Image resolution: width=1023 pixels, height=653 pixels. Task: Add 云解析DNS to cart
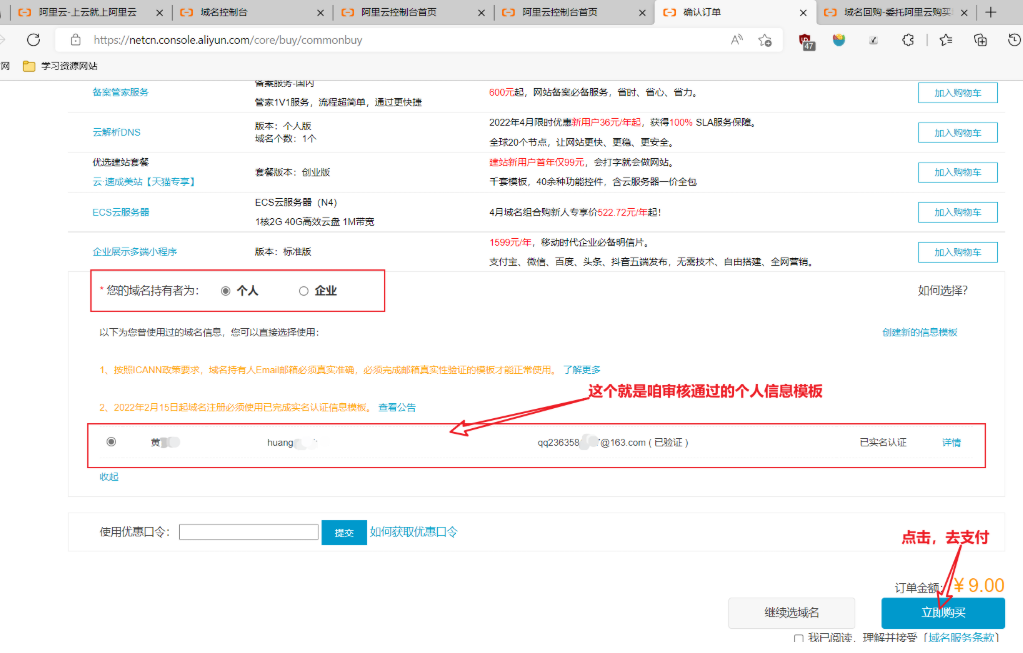[958, 132]
